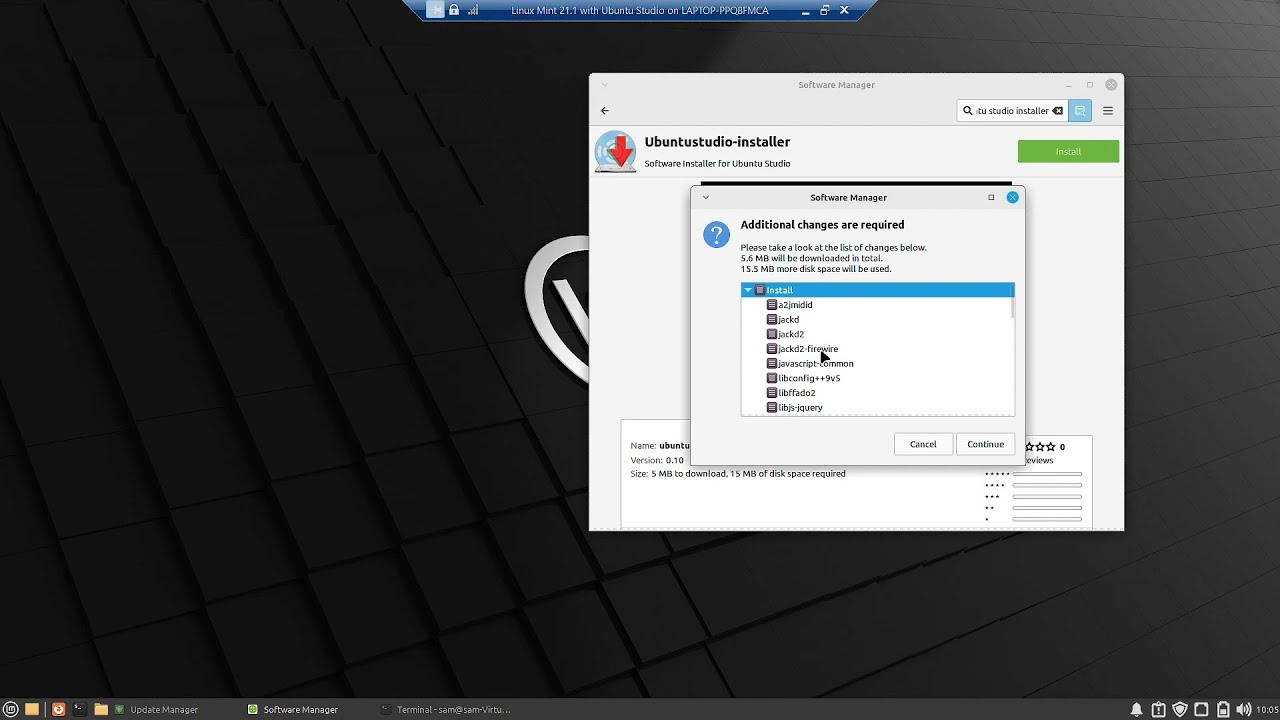This screenshot has height=720, width=1280.
Task: Select the jackd2 package row
Action: (877, 334)
